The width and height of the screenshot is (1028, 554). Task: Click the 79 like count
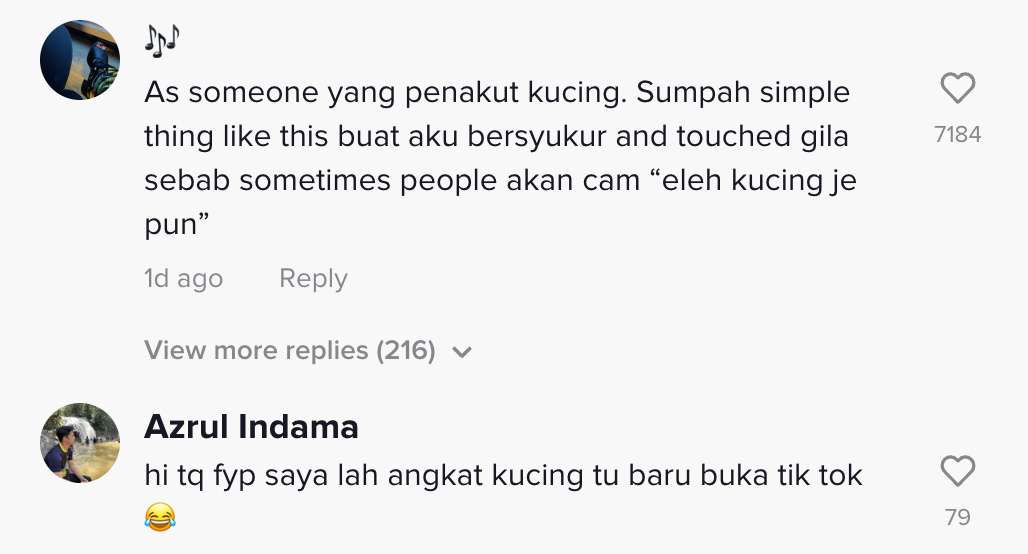tap(958, 517)
